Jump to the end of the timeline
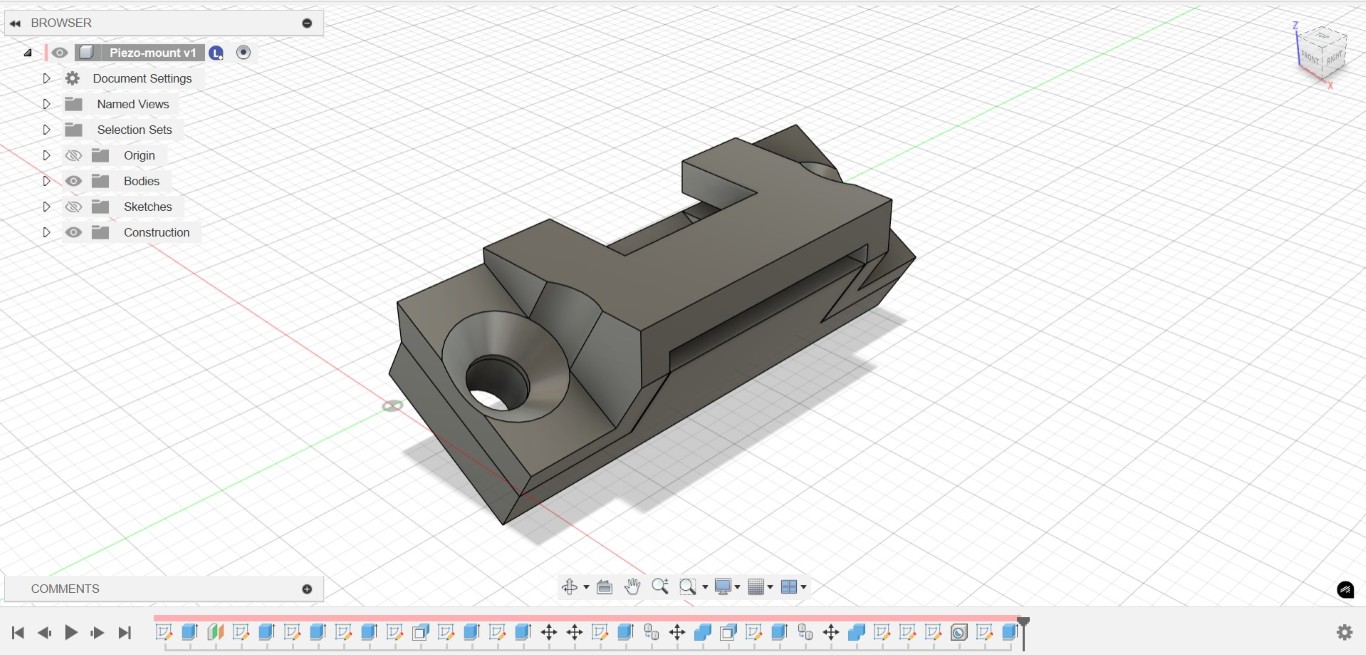This screenshot has width=1366, height=655. point(125,633)
